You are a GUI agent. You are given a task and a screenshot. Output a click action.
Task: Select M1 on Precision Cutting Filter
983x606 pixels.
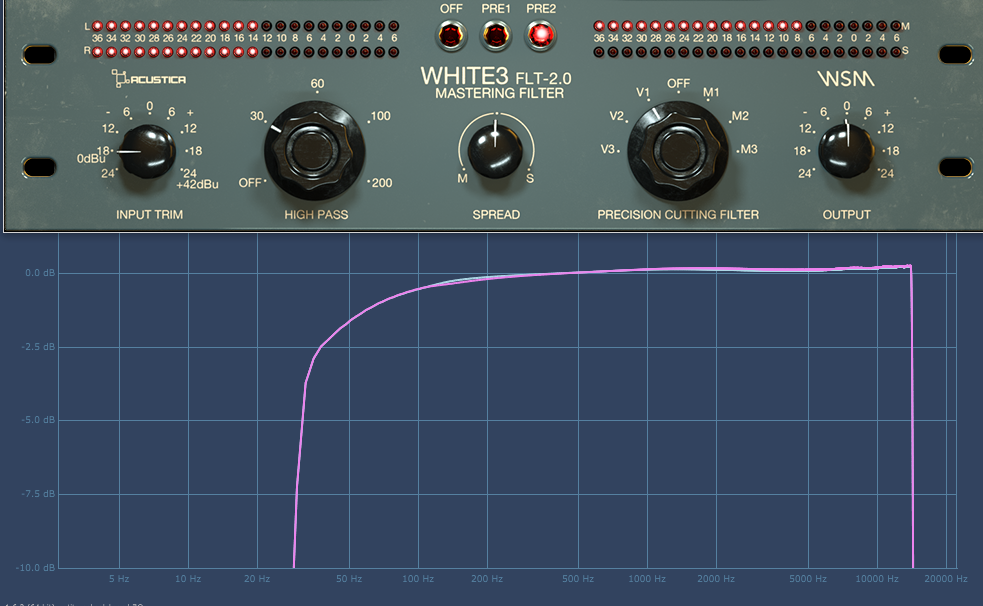pyautogui.click(x=711, y=93)
